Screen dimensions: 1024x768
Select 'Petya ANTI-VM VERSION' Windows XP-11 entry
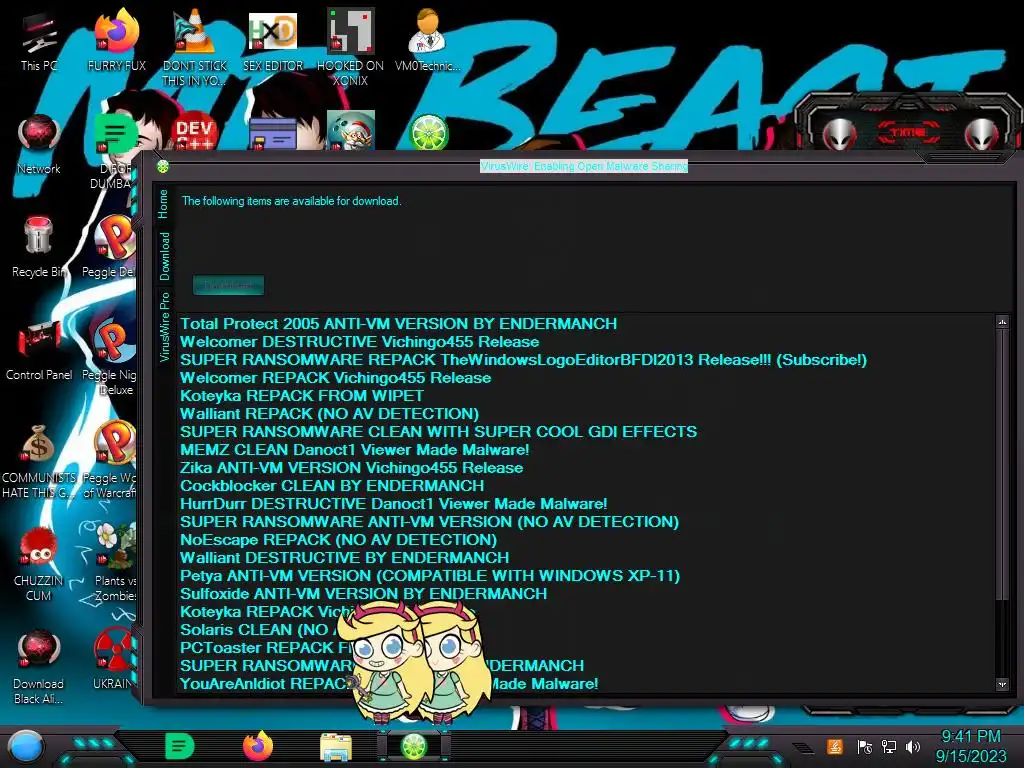[x=430, y=575]
